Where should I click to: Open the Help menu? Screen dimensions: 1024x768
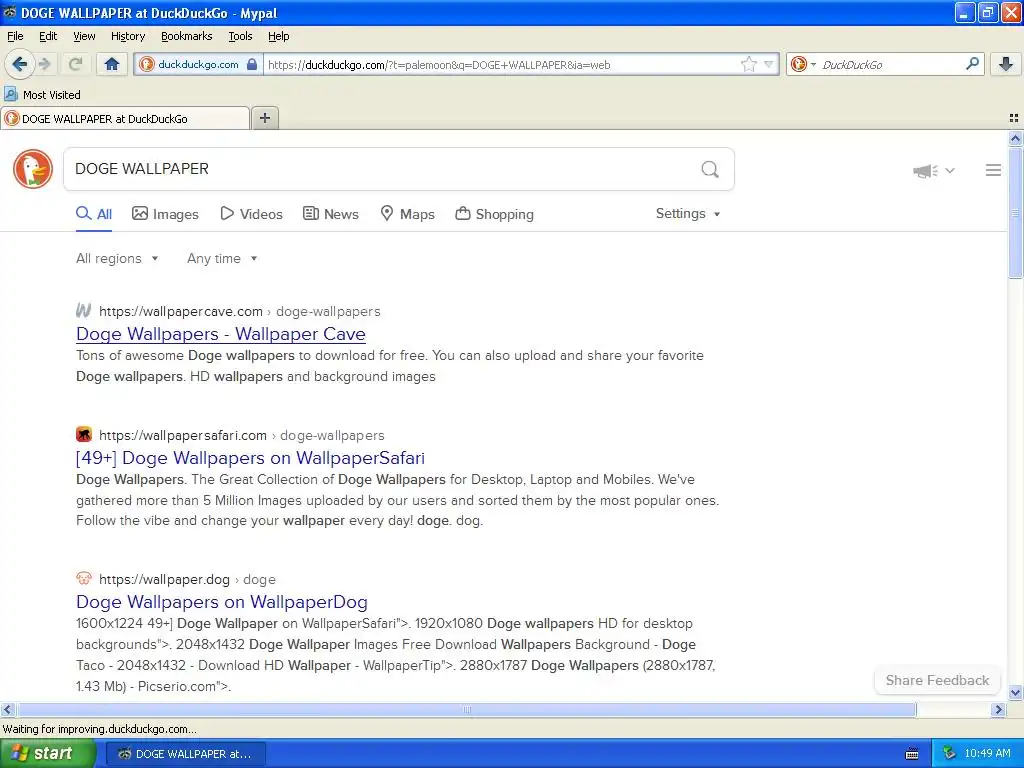[278, 36]
